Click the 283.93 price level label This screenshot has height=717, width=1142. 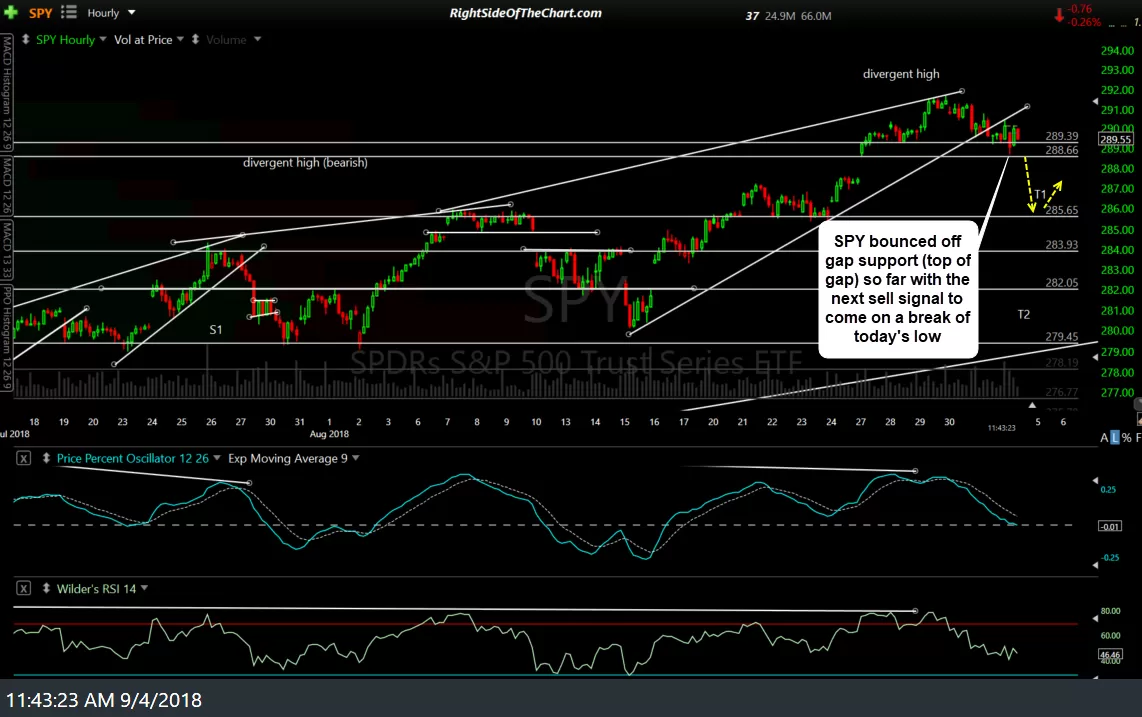click(1061, 245)
